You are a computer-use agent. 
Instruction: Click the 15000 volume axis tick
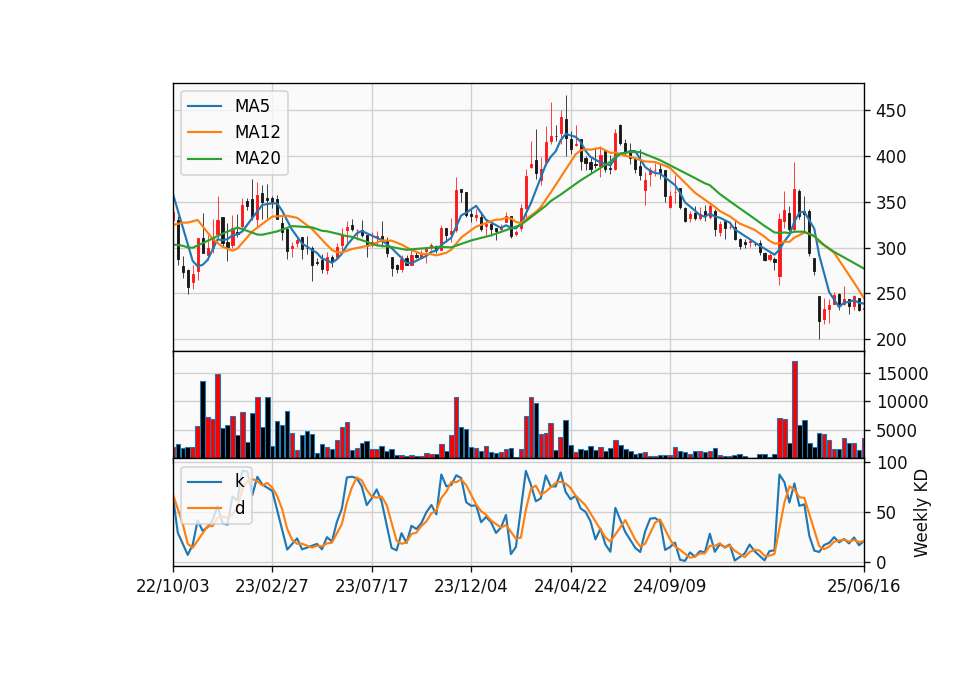[x=902, y=374]
